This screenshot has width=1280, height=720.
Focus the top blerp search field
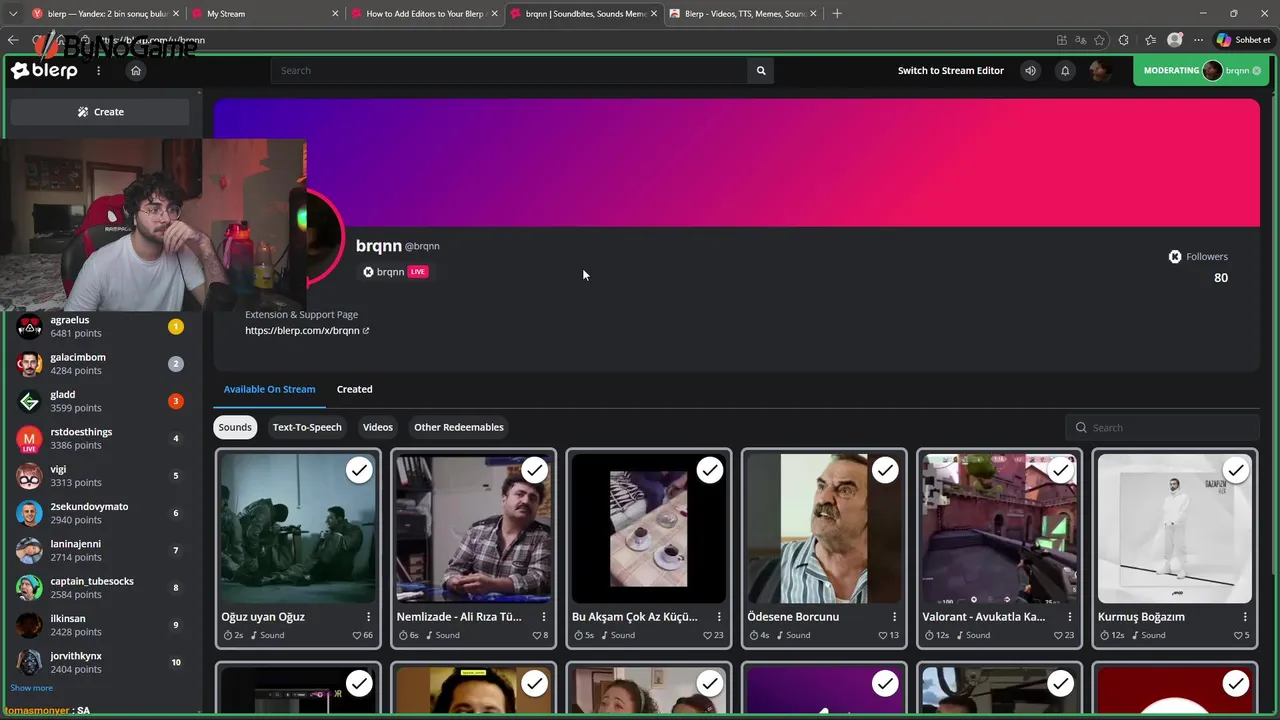(x=509, y=71)
